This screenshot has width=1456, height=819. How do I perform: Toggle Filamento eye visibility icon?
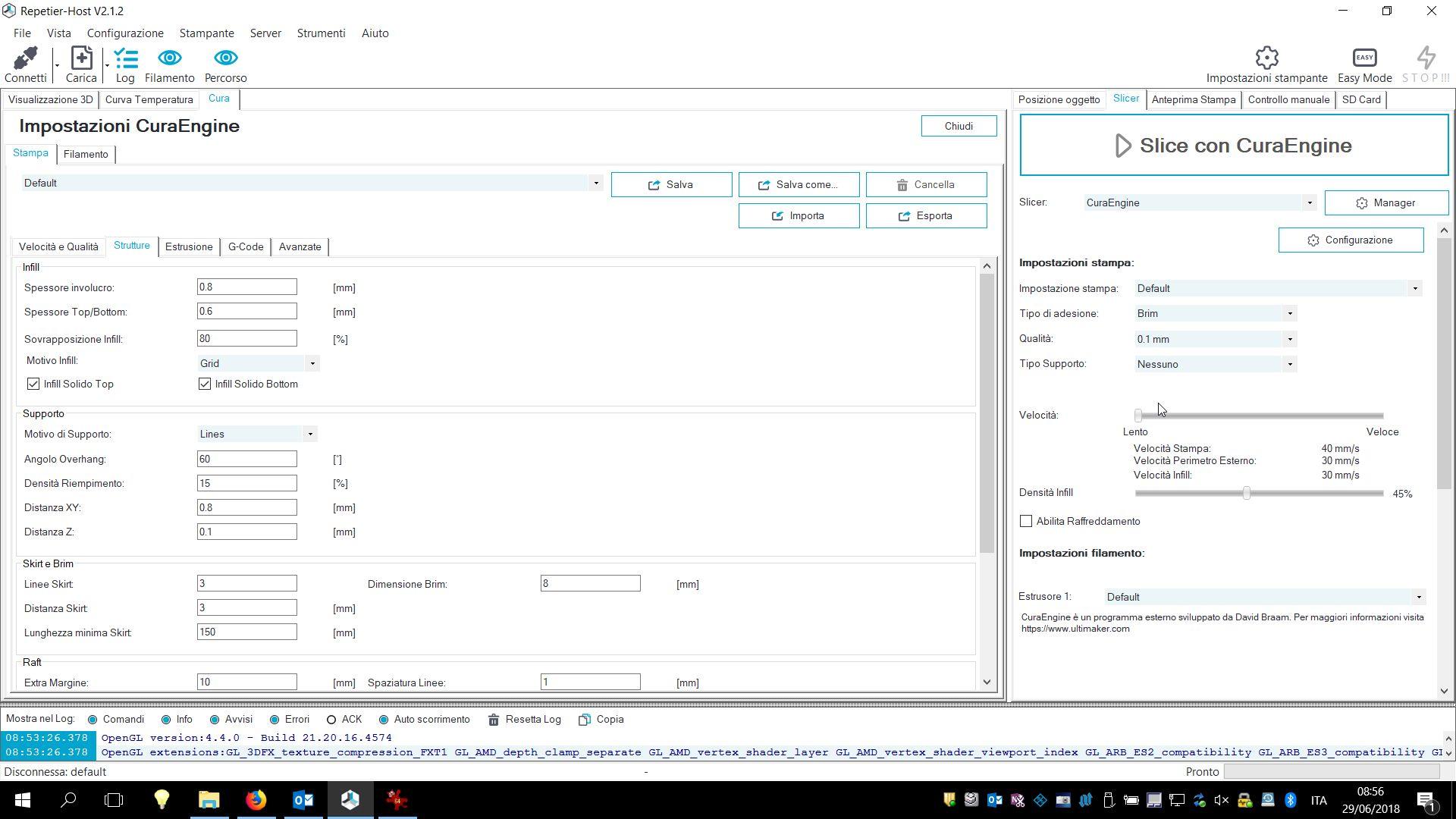click(x=169, y=58)
